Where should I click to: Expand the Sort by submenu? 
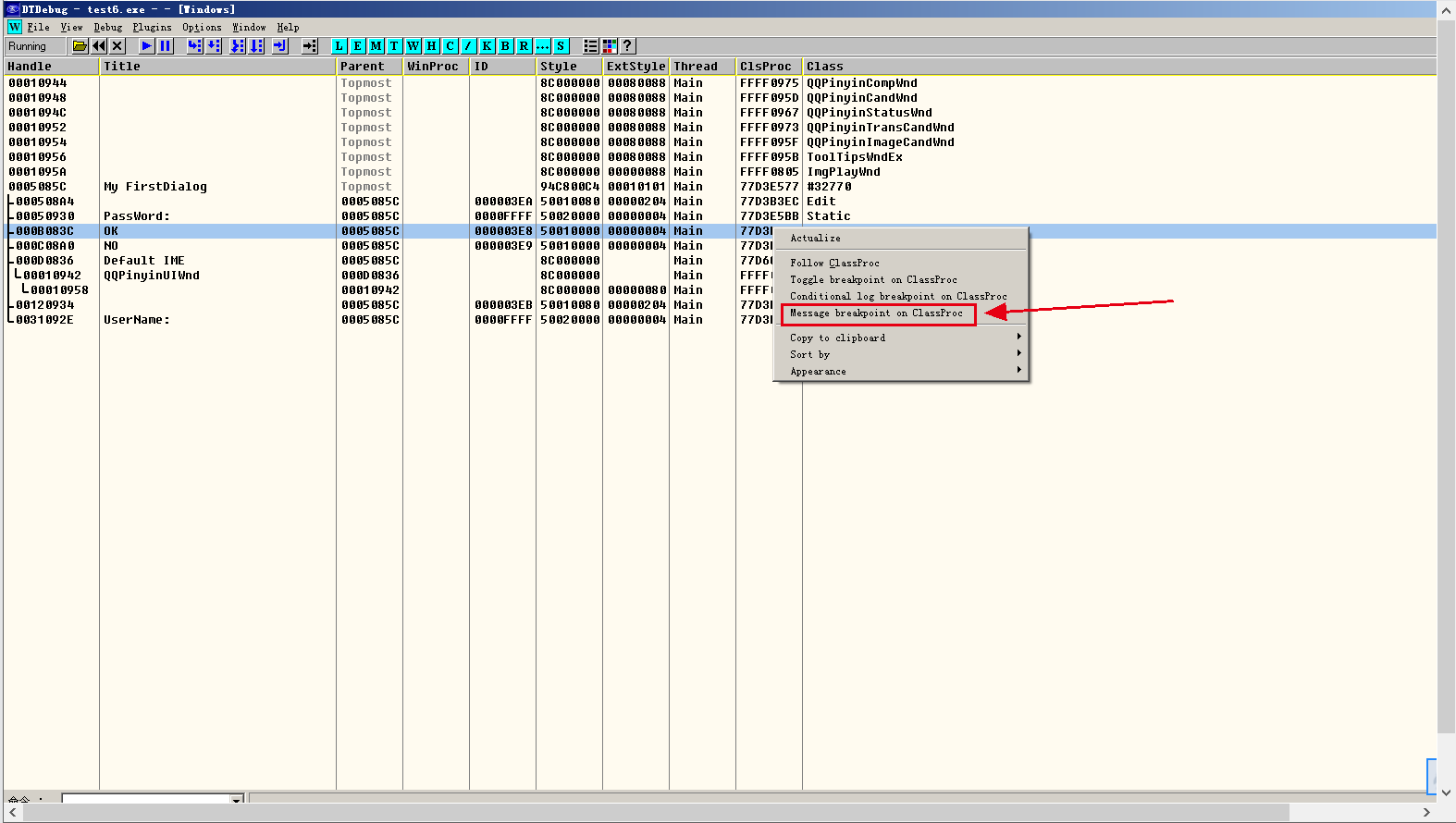(901, 355)
